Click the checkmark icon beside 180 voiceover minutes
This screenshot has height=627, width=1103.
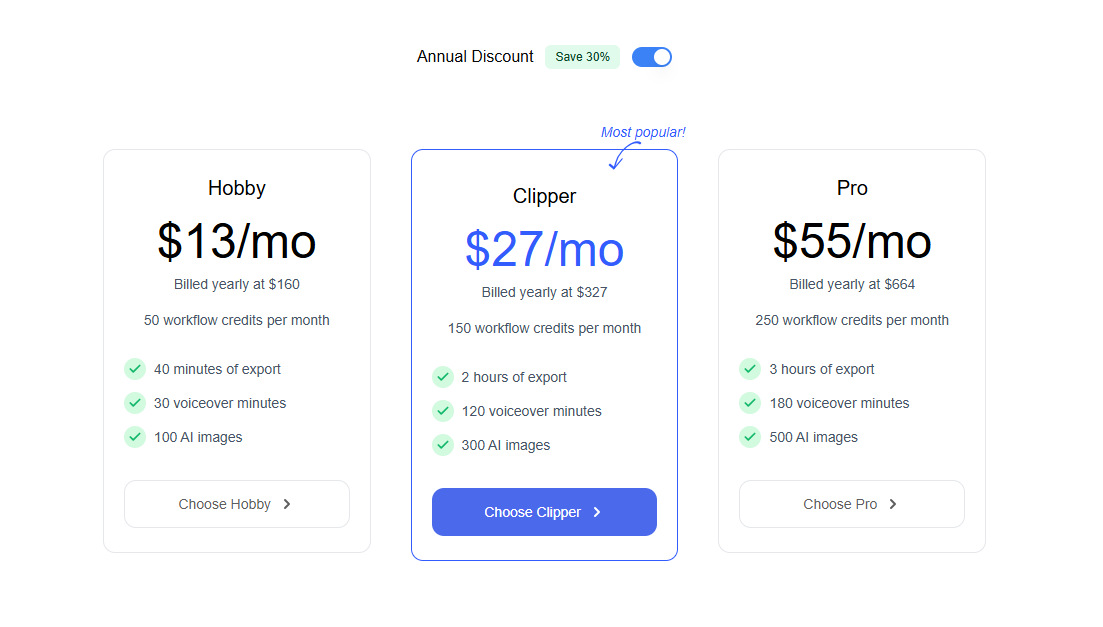click(x=750, y=403)
